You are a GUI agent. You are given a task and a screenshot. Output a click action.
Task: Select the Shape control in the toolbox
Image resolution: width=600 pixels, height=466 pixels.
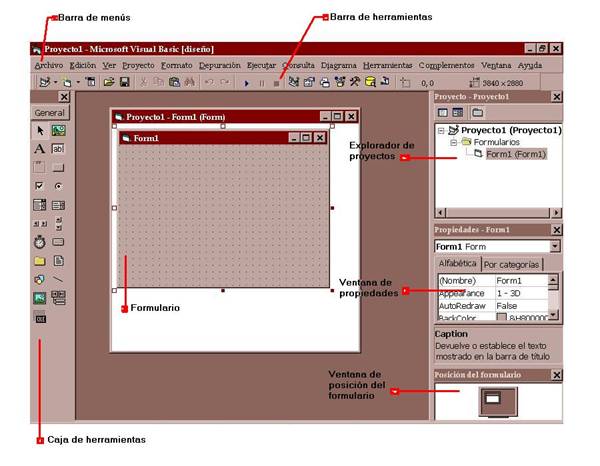pos(40,279)
